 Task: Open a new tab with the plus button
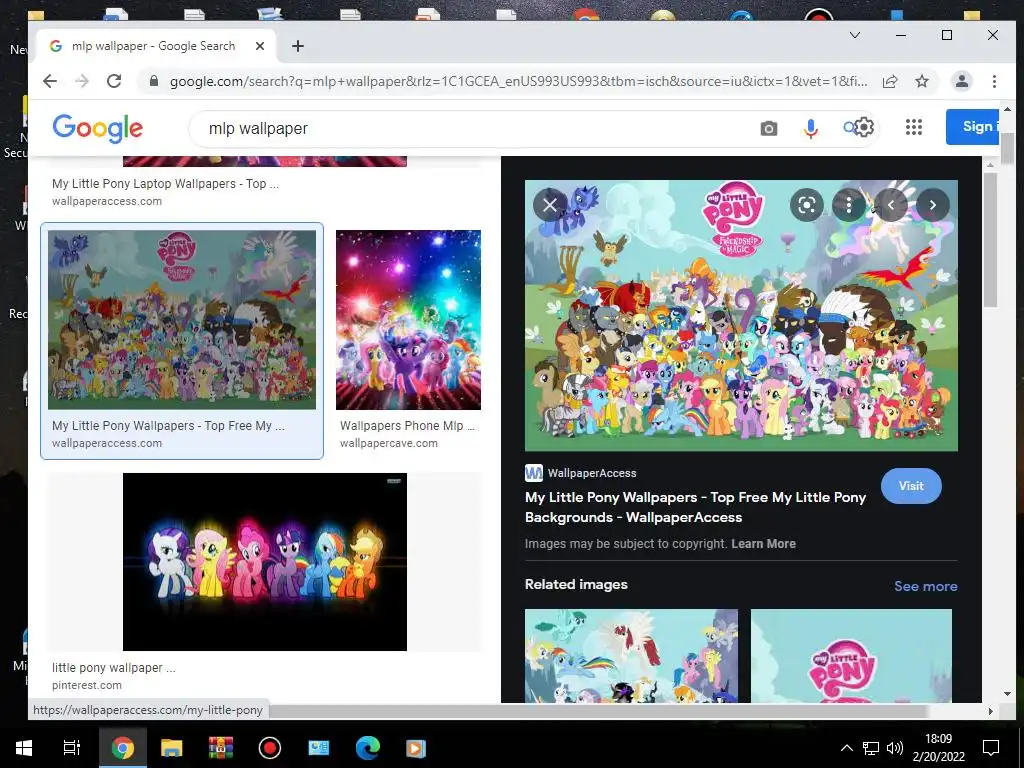click(x=298, y=46)
